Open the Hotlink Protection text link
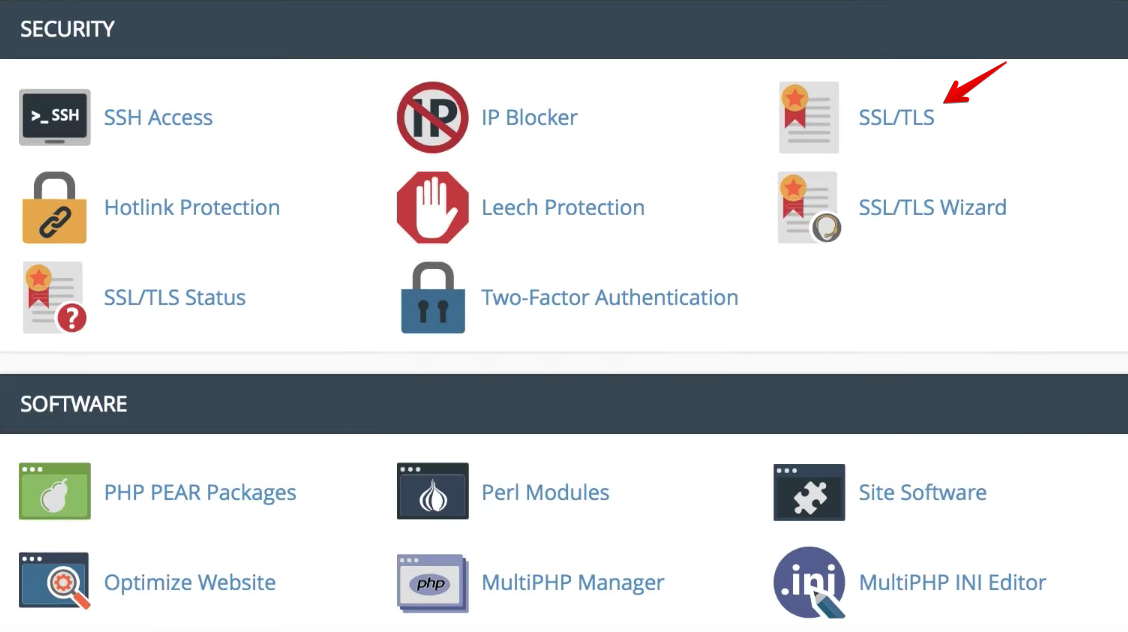Image resolution: width=1128 pixels, height=632 pixels. 192,208
